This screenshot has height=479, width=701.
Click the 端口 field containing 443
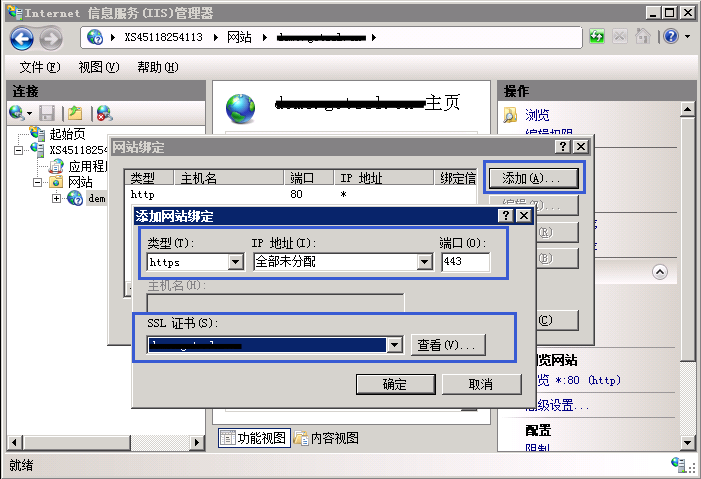(x=465, y=262)
